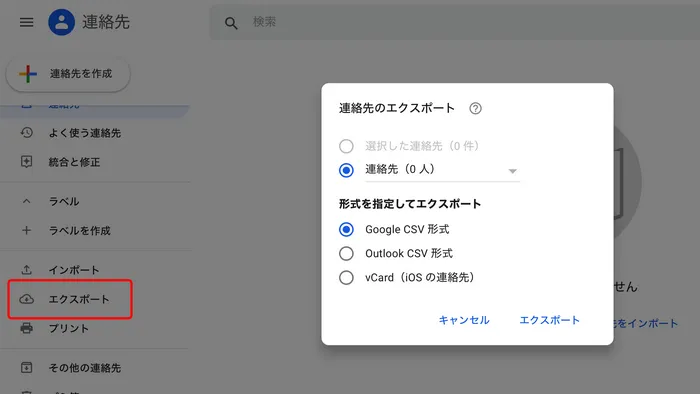Choose Google CSV 形式 export format
This screenshot has height=394, width=700.
point(346,229)
